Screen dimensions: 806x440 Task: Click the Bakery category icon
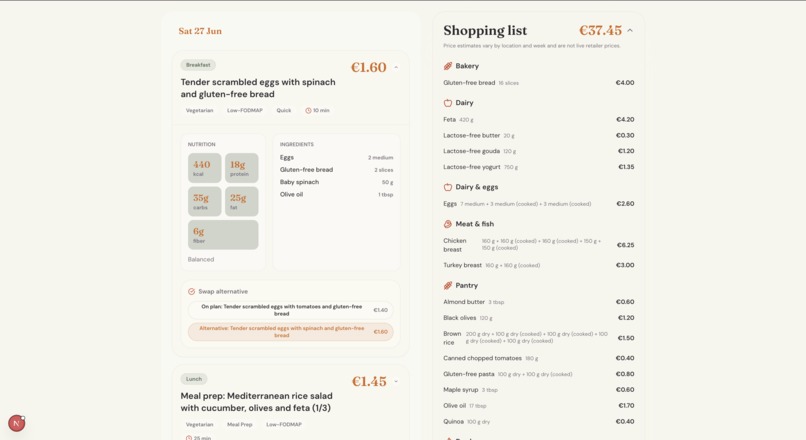tap(448, 66)
